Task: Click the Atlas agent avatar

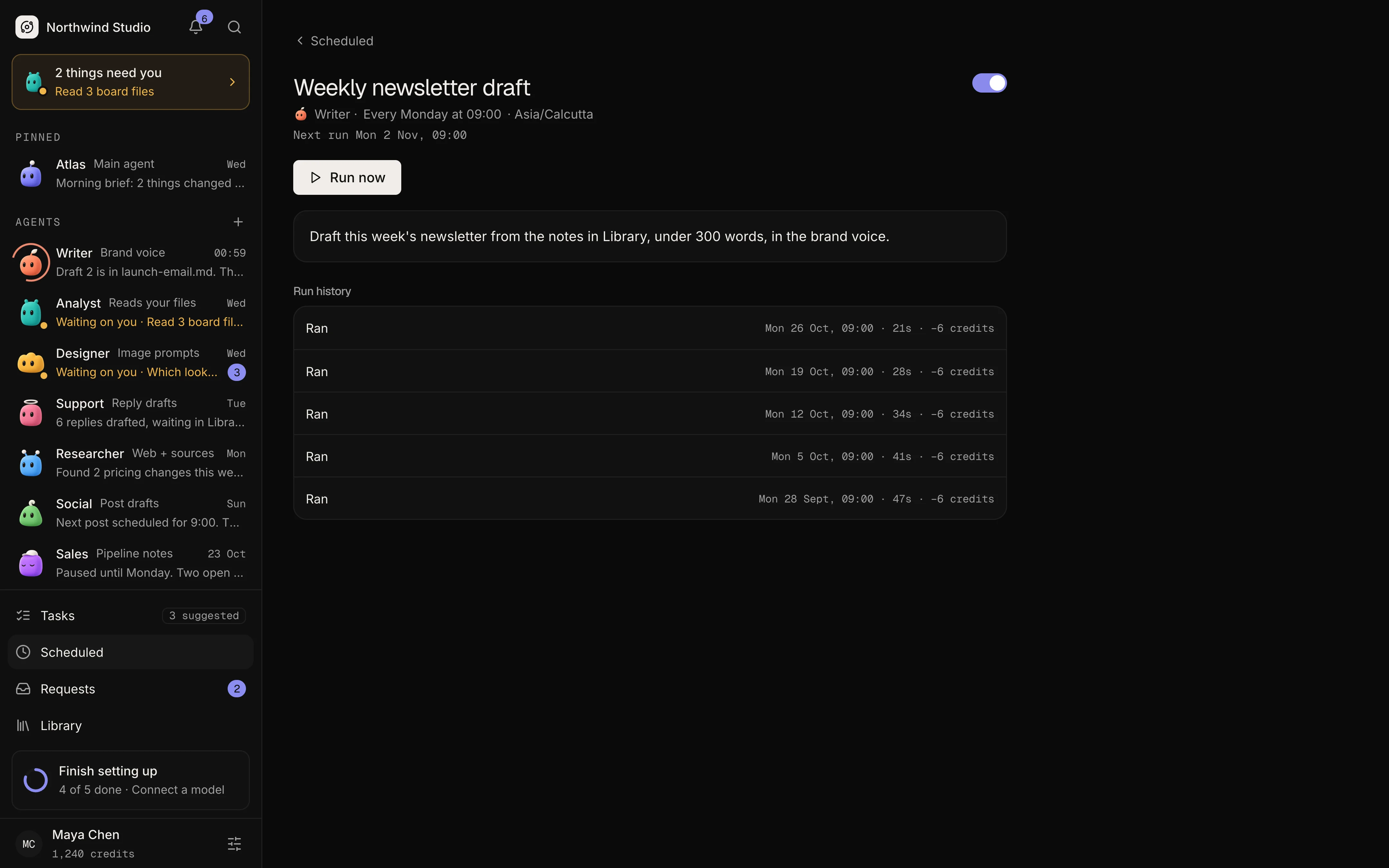Action: [31, 173]
